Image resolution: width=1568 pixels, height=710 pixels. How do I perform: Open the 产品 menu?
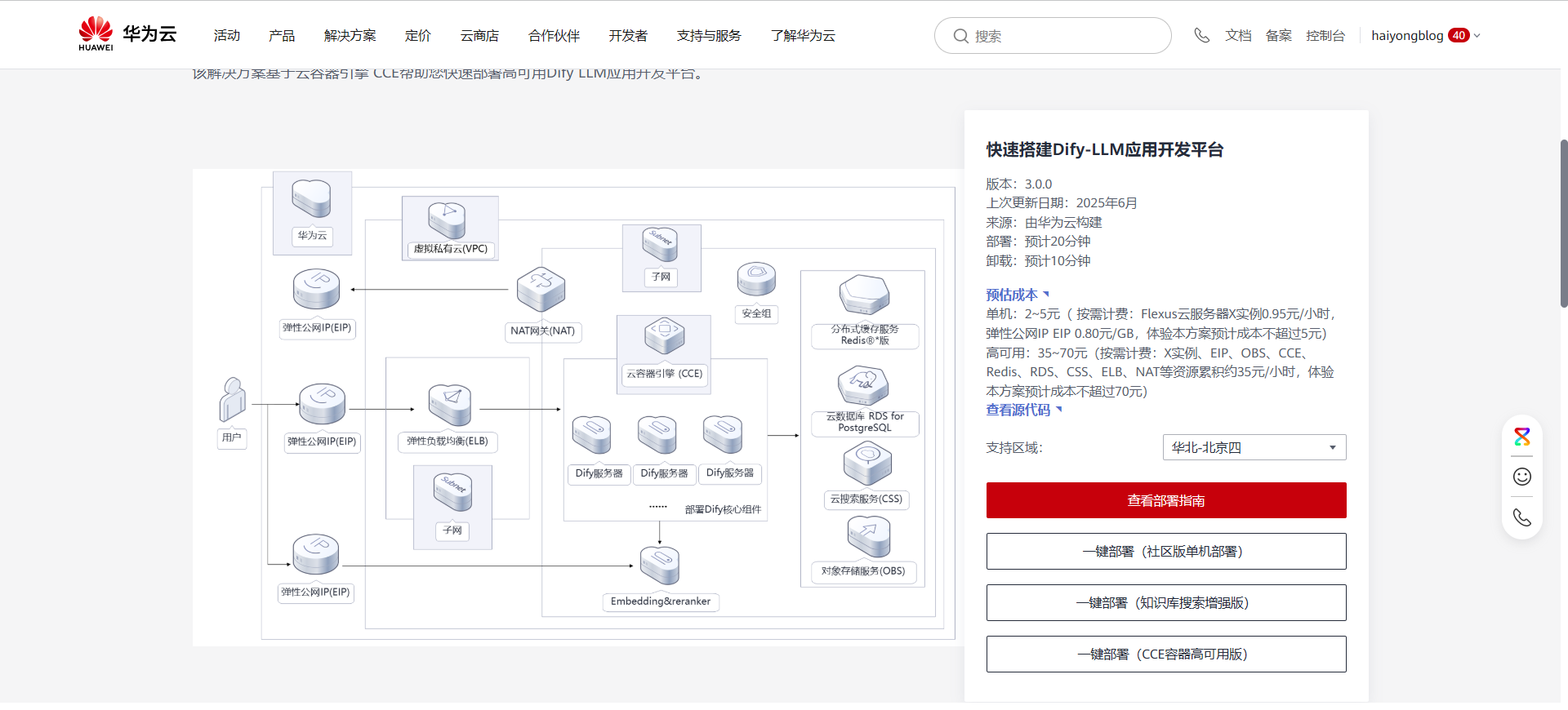(x=282, y=35)
